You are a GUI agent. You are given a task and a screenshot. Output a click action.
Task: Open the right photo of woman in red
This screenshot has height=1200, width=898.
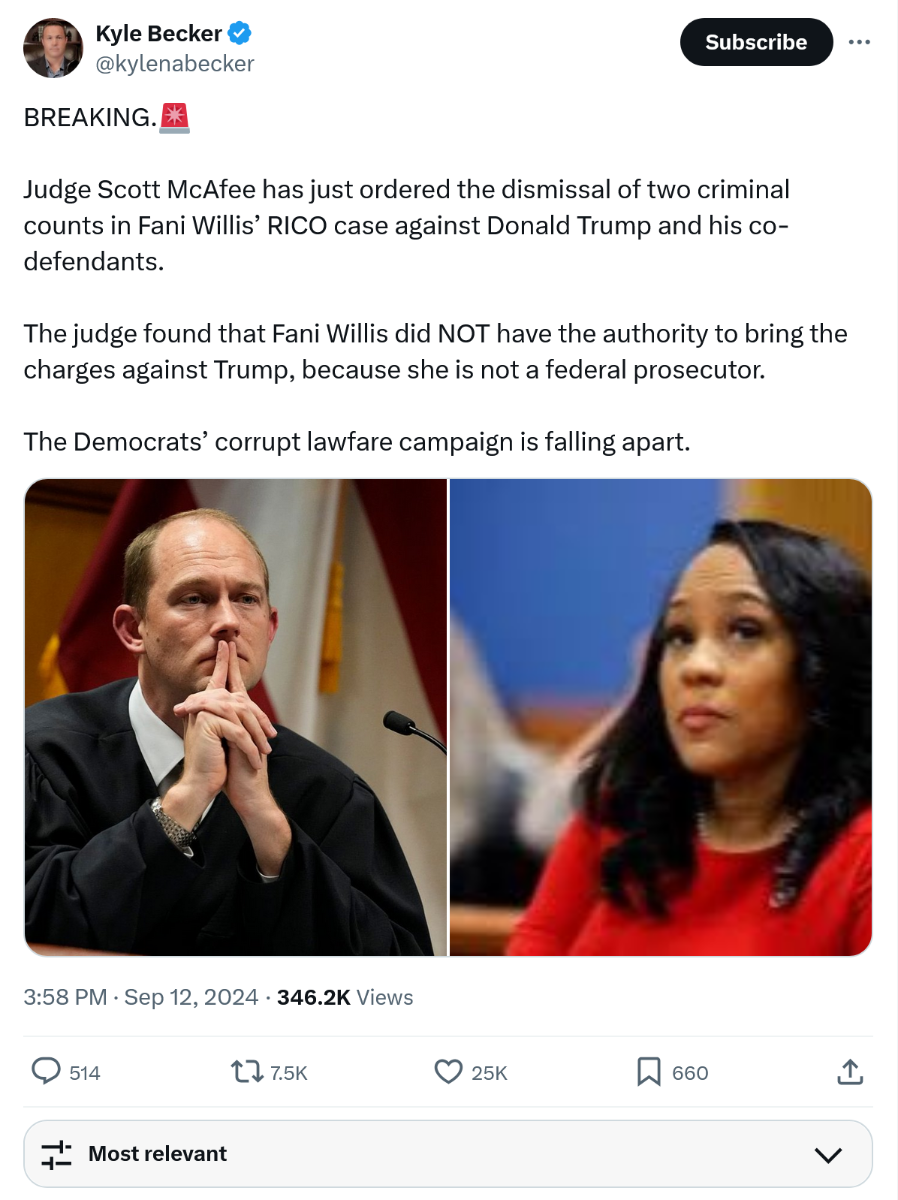point(661,717)
